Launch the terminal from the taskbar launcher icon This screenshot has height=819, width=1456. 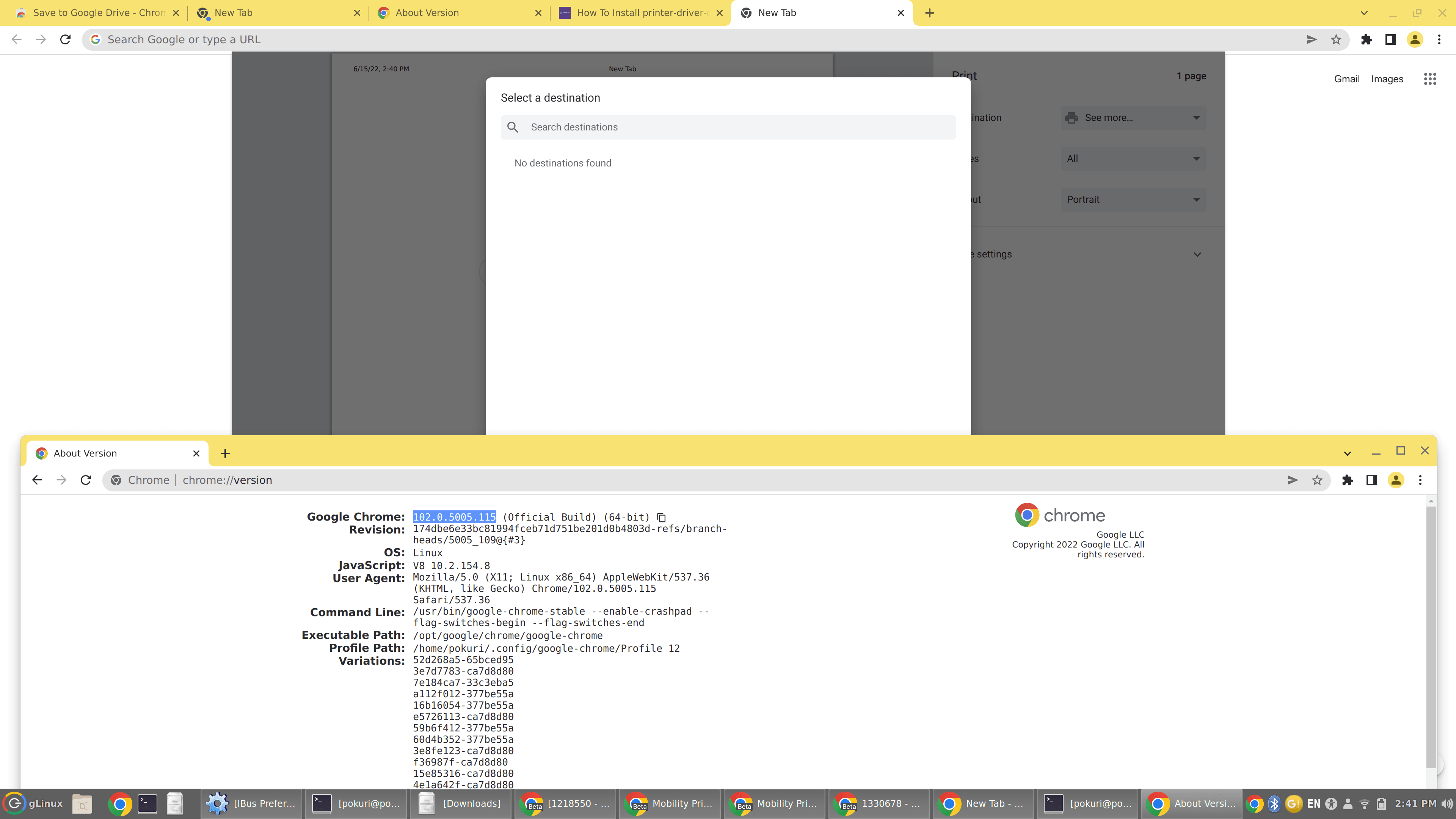coord(147,803)
